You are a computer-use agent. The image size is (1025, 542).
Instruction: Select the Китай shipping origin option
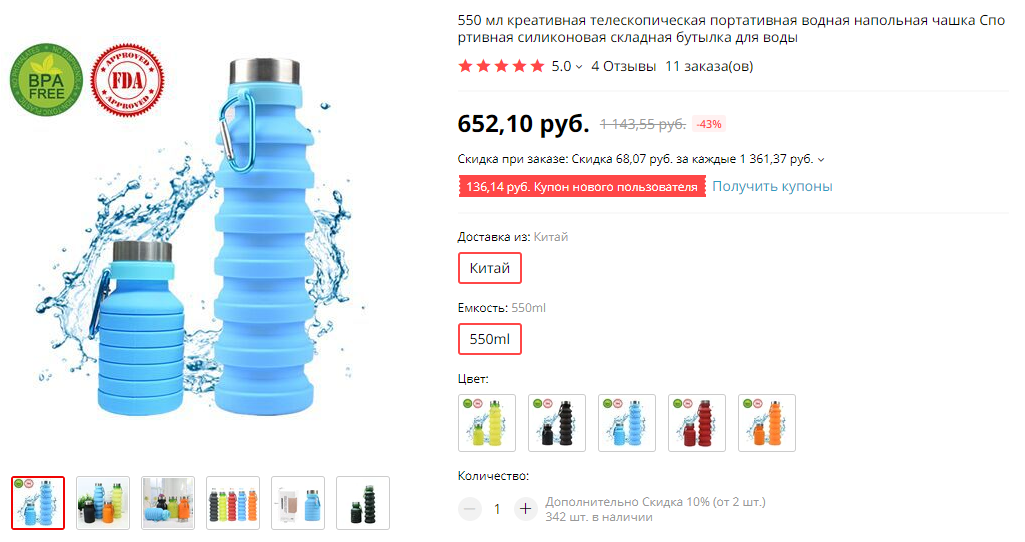tap(490, 268)
